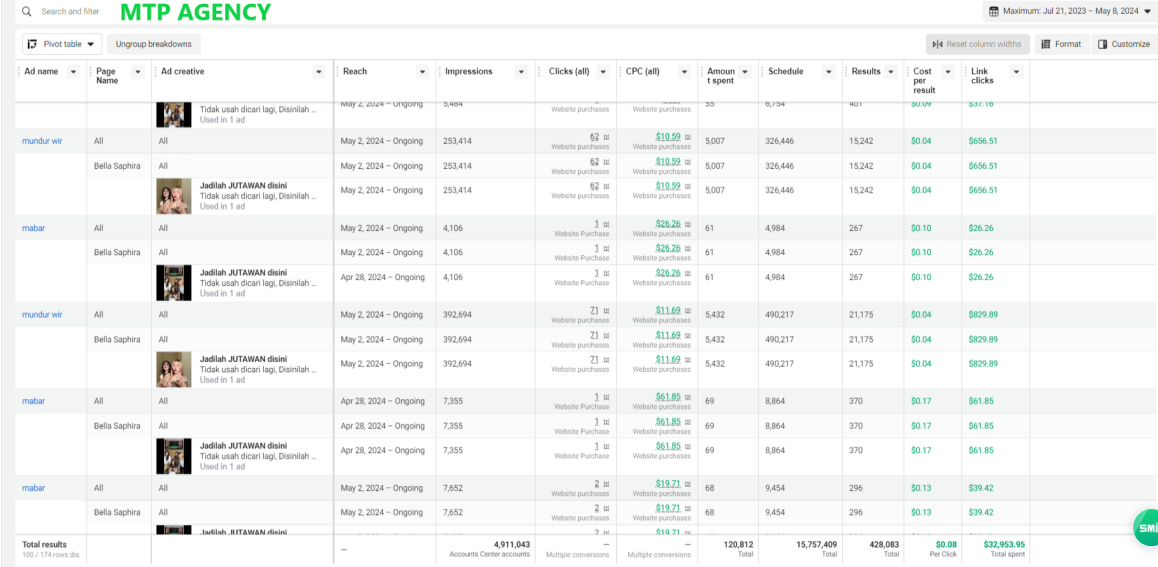This screenshot has width=1158, height=567.
Task: Open the Impressions column menu arrow
Action: coord(521,72)
